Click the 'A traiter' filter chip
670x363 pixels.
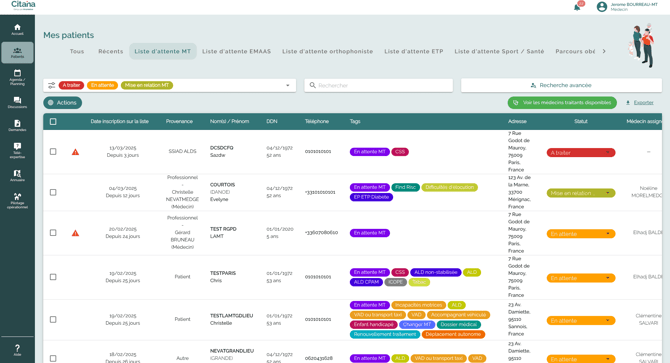(71, 85)
